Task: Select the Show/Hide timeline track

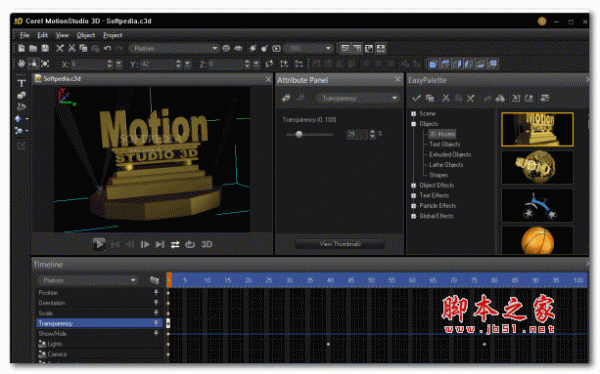Action: [x=99, y=334]
